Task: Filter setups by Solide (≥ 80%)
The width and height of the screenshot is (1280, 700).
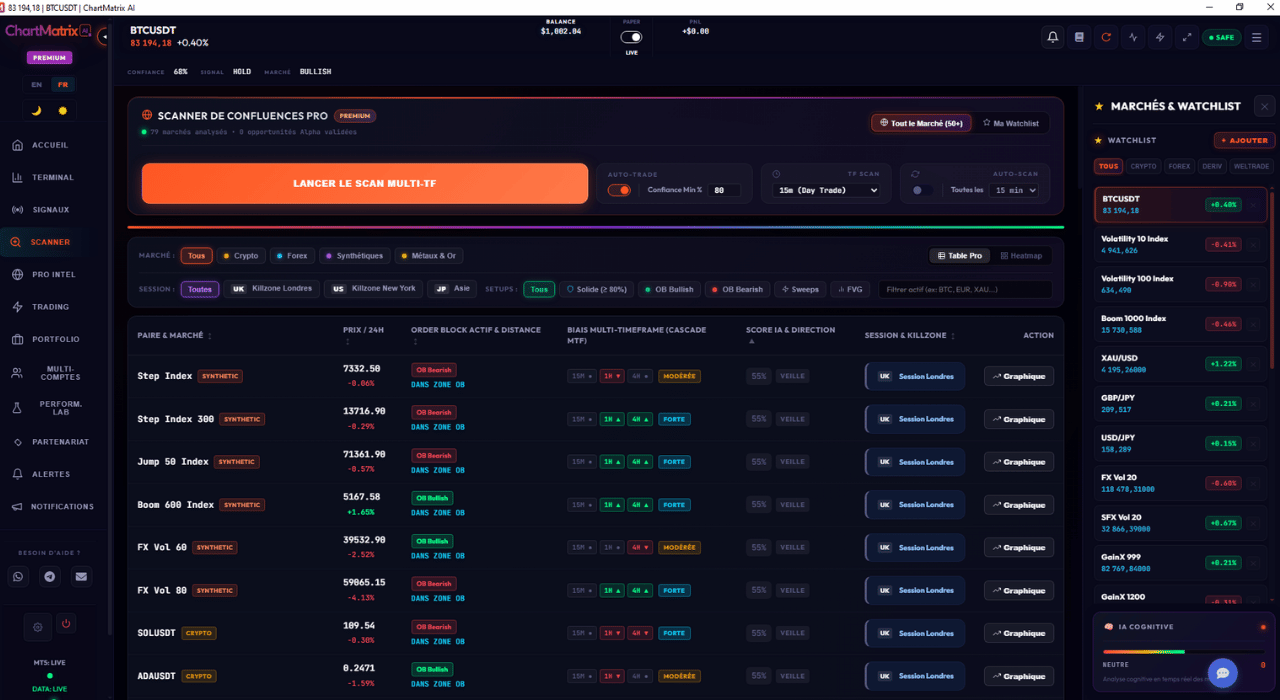Action: [596, 289]
